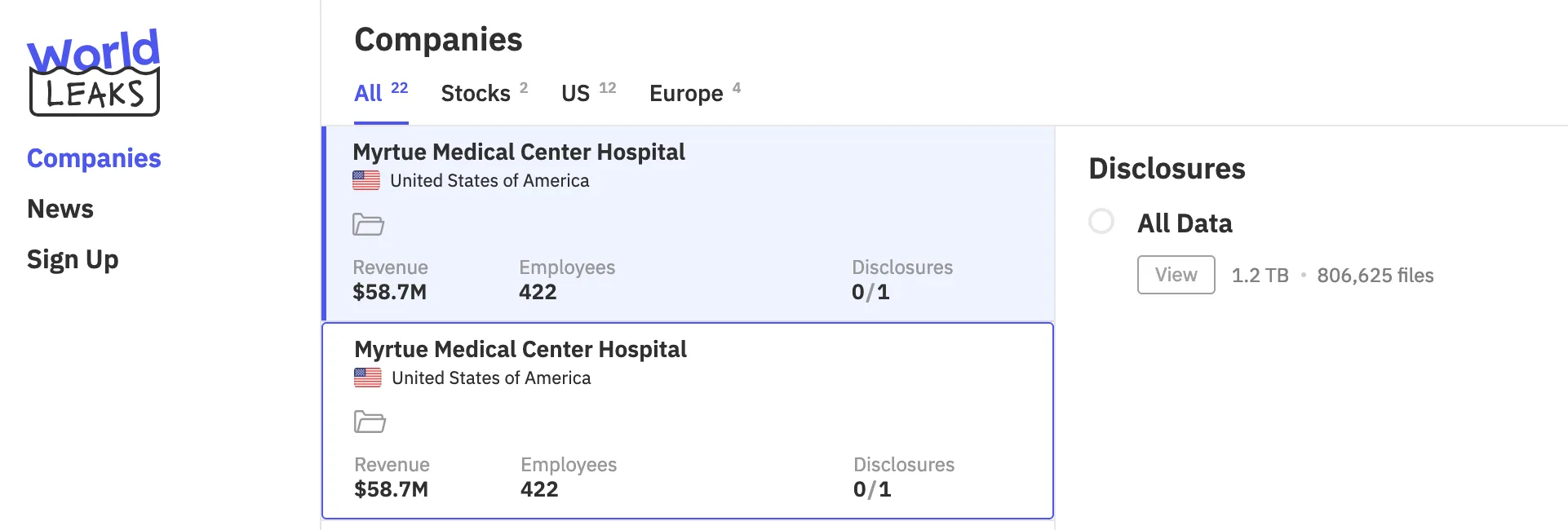Select the All Data radio button
1568x530 pixels.
click(x=1101, y=221)
